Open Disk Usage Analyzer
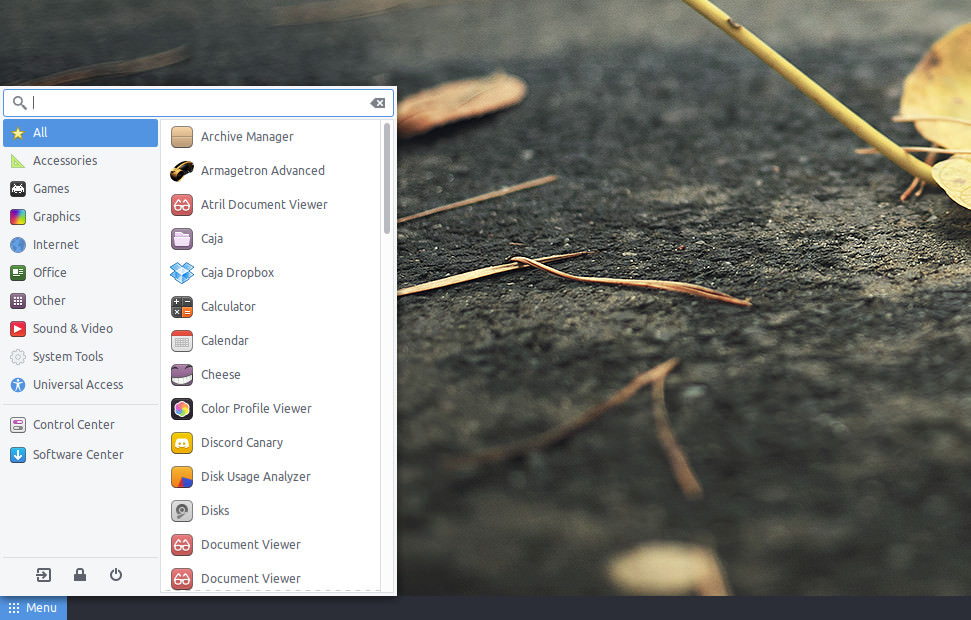Screen dimensions: 971x620 [x=271, y=478]
